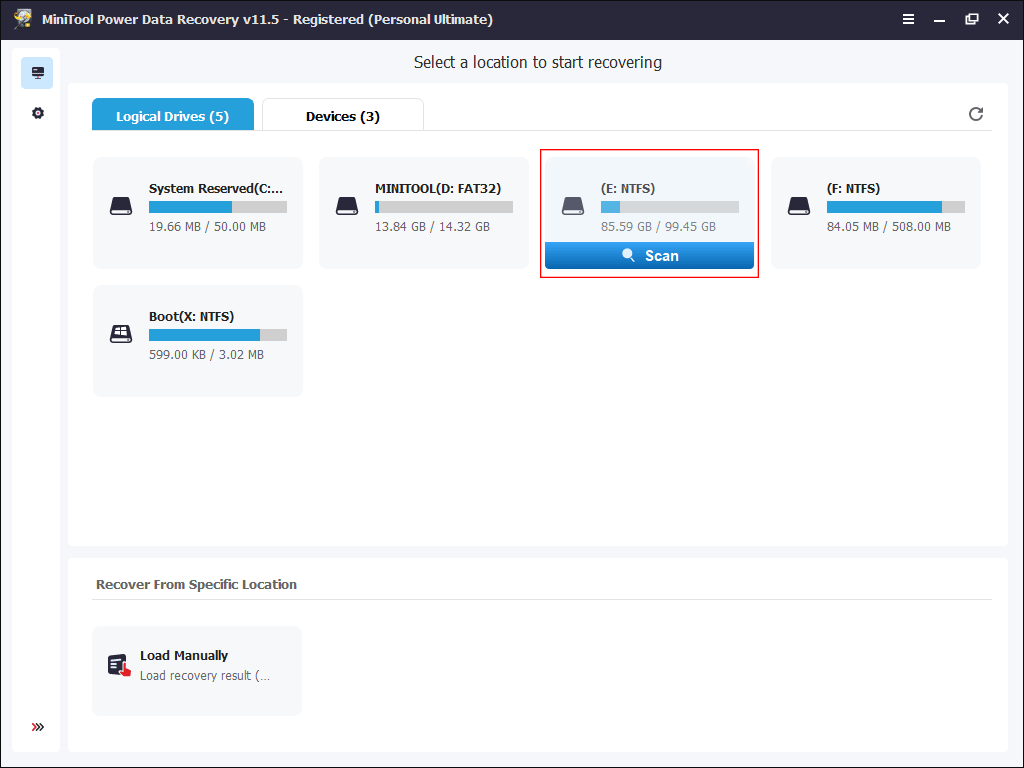Select the Boot(X: NTFS) drive card
This screenshot has width=1024, height=768.
(198, 341)
